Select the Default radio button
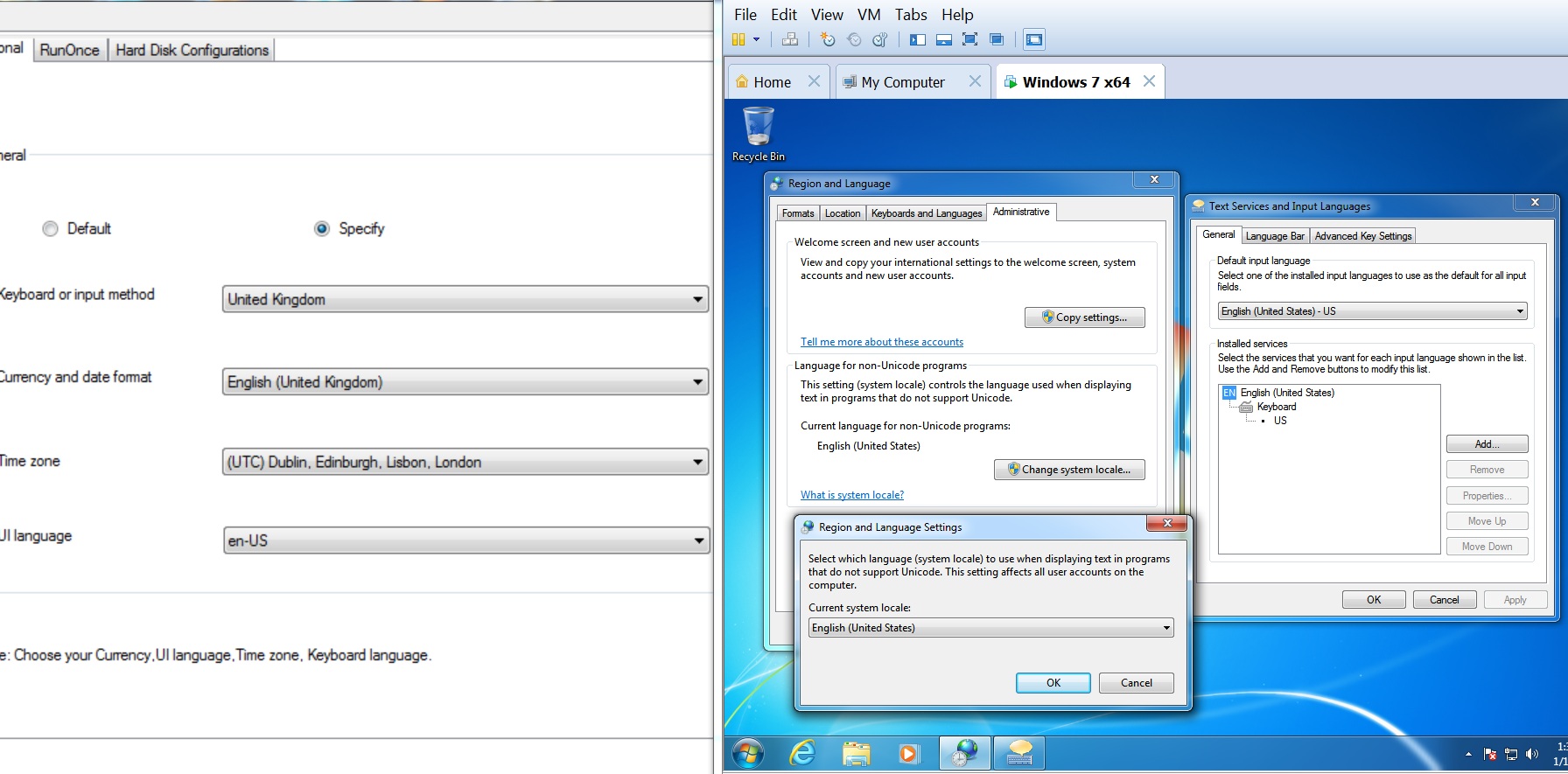The image size is (1568, 774). pyautogui.click(x=51, y=228)
